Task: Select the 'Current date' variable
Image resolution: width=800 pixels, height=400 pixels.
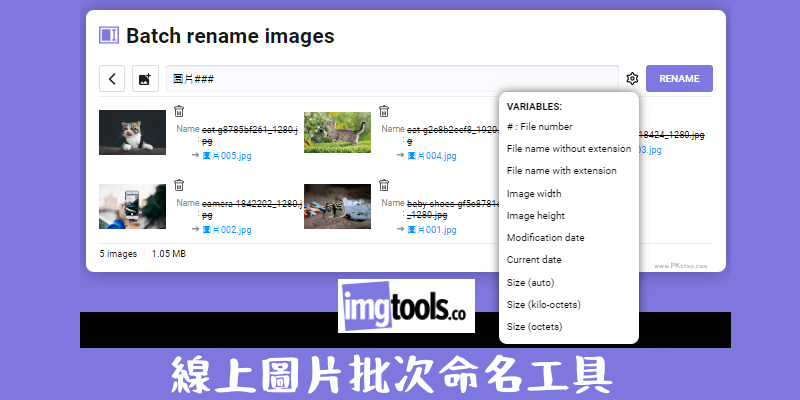Action: pyautogui.click(x=534, y=259)
